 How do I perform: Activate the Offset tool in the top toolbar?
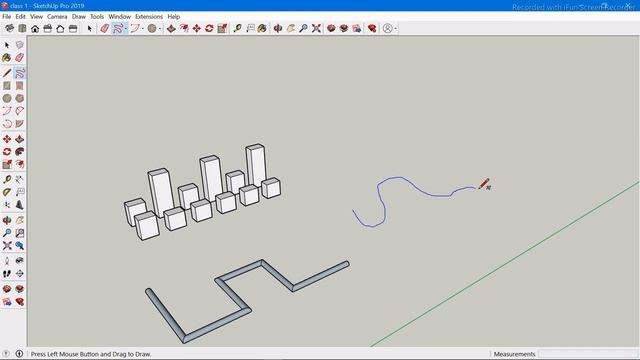click(184, 28)
